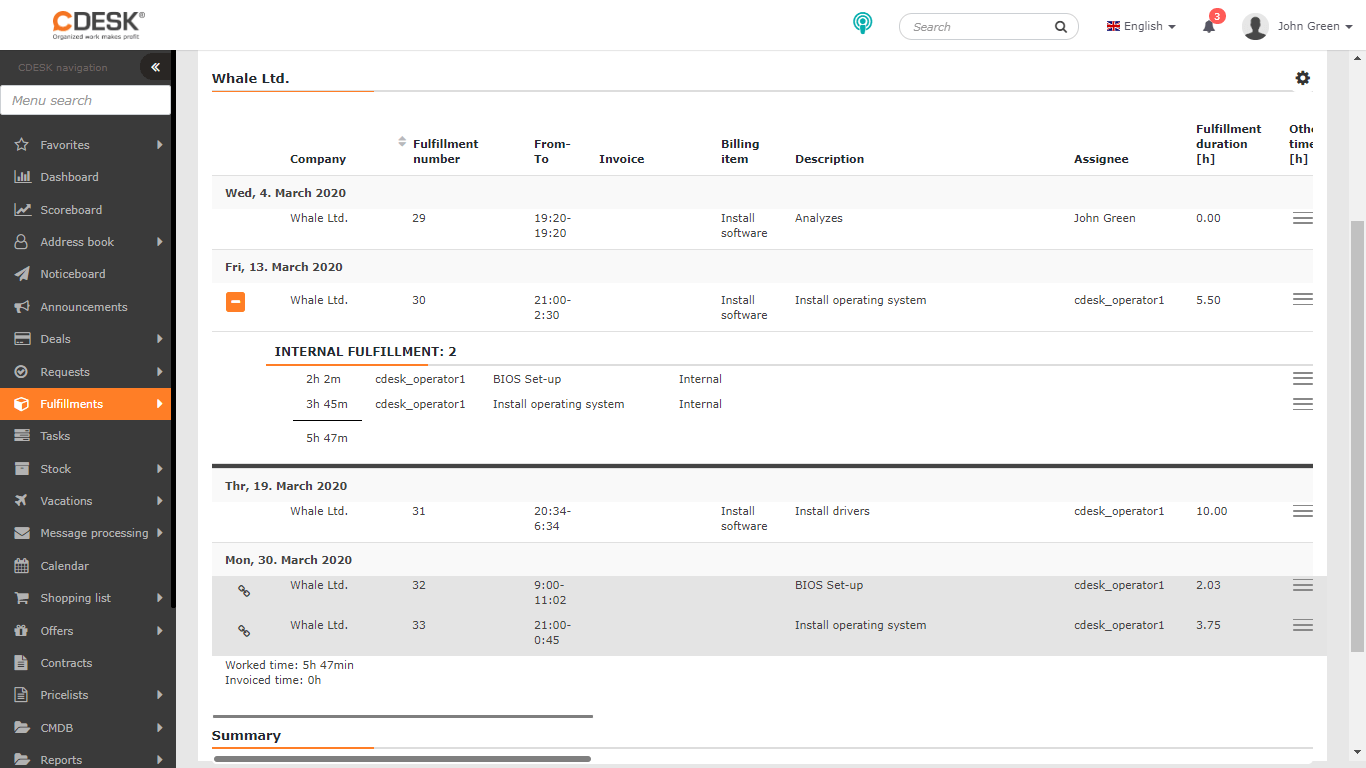
Task: Open CMDB in the sidebar
Action: (x=85, y=728)
